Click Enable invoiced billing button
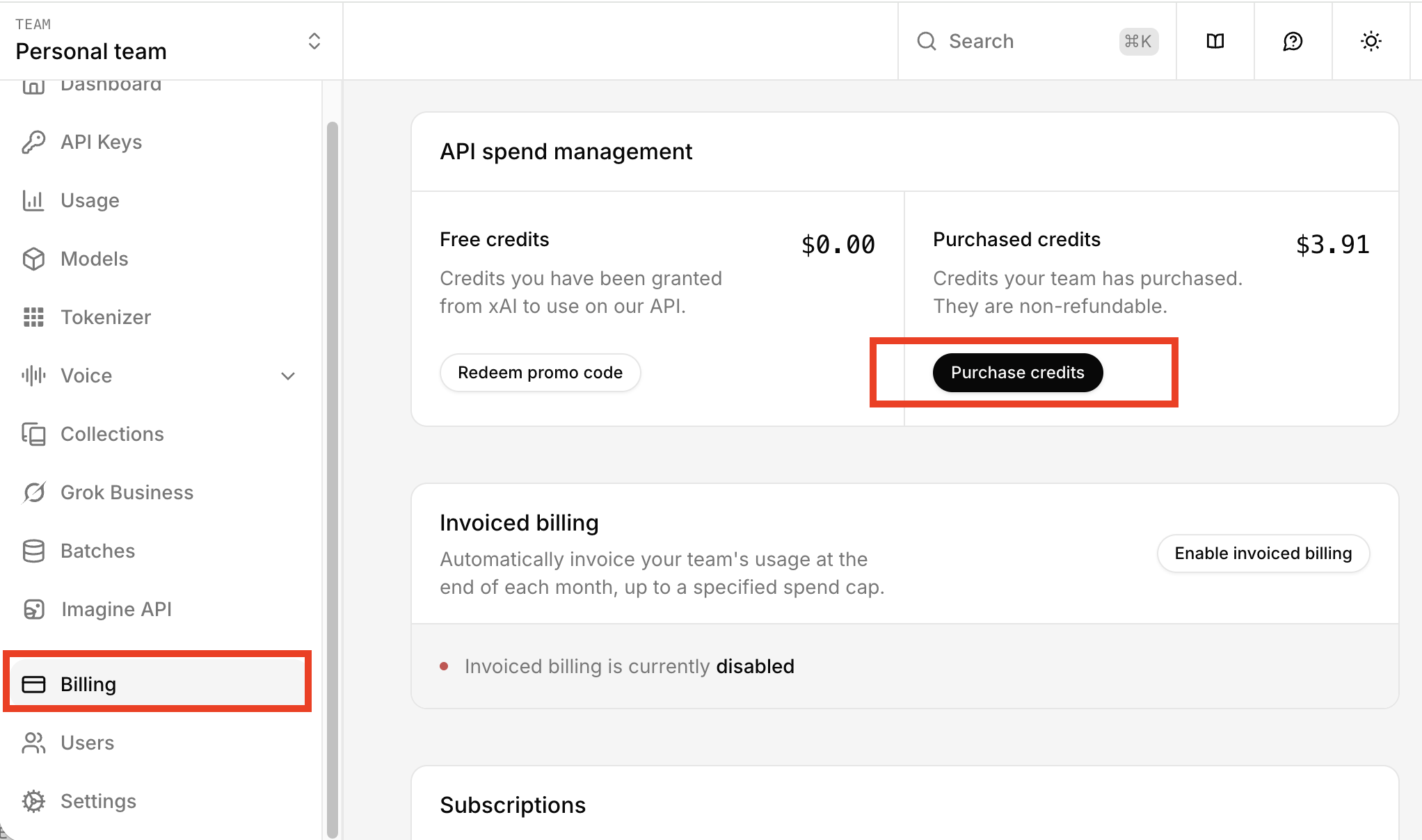1422x840 pixels. click(1263, 554)
